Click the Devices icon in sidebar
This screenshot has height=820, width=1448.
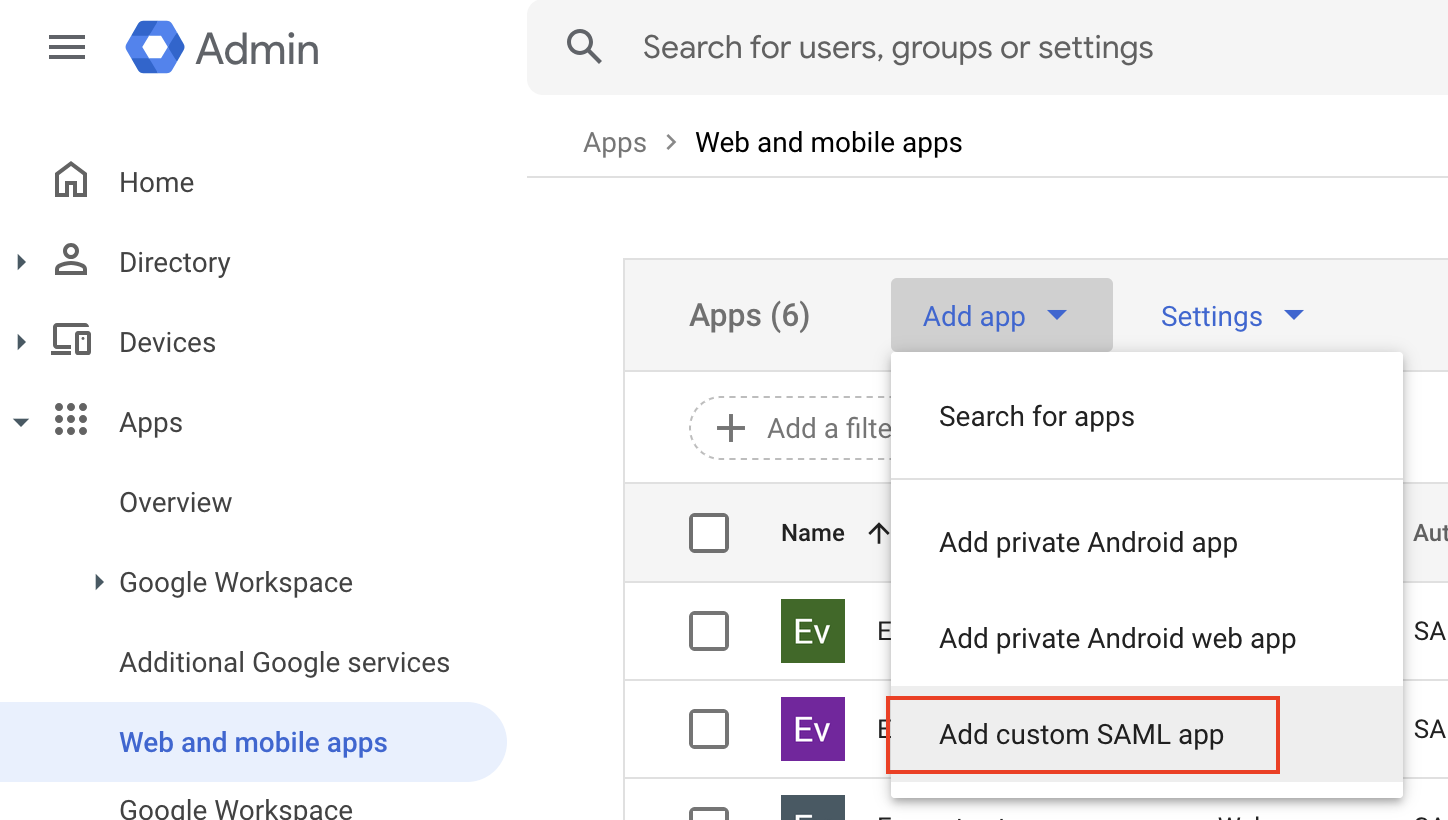(x=71, y=341)
